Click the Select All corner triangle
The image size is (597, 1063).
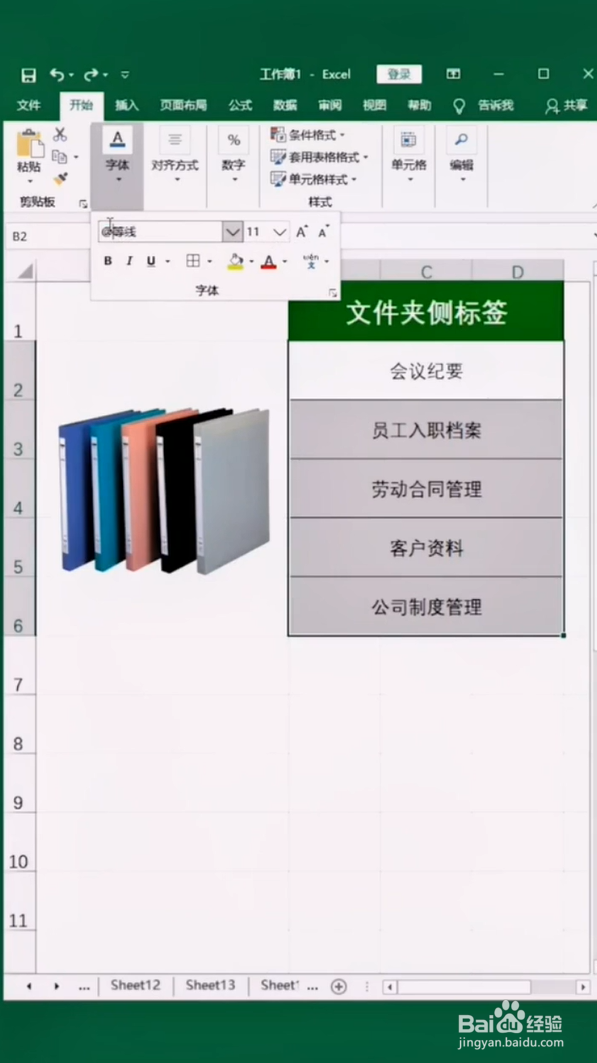[x=24, y=272]
